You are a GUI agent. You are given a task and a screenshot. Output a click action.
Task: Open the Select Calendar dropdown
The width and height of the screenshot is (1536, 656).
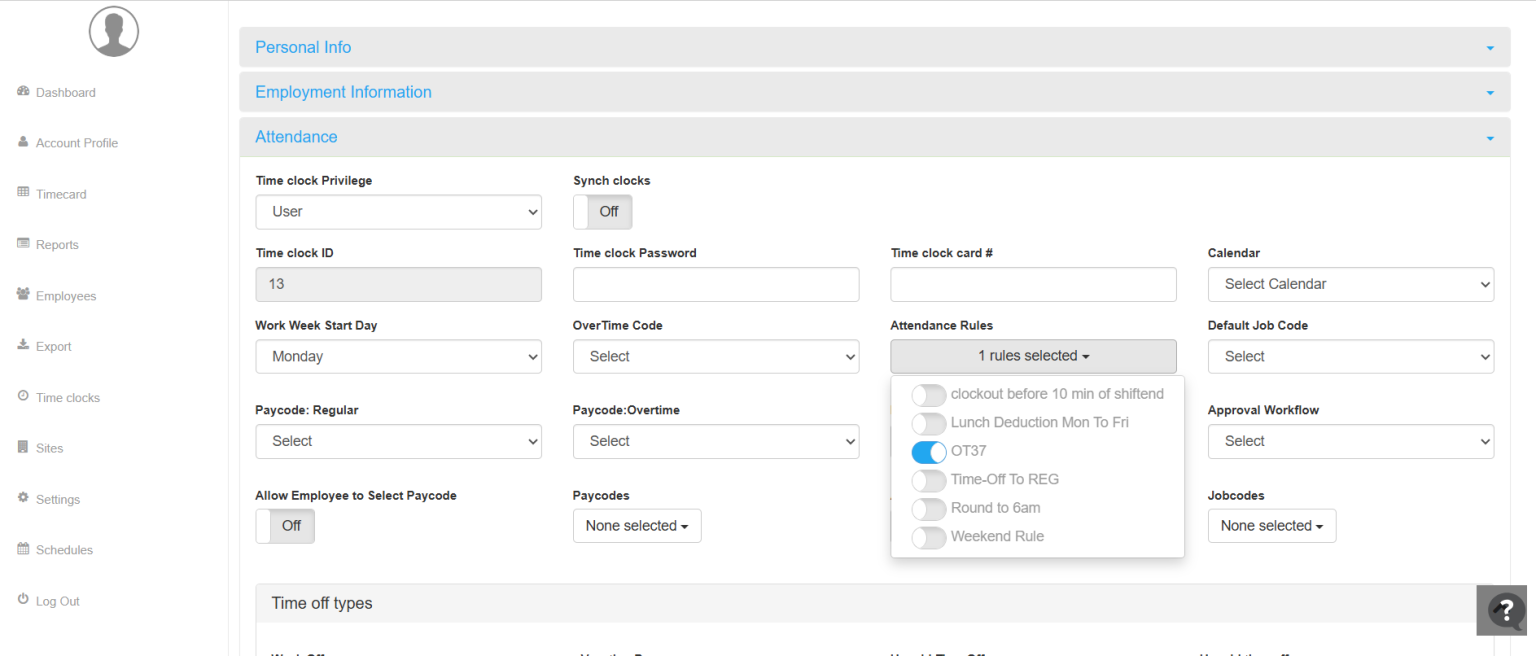point(1350,284)
